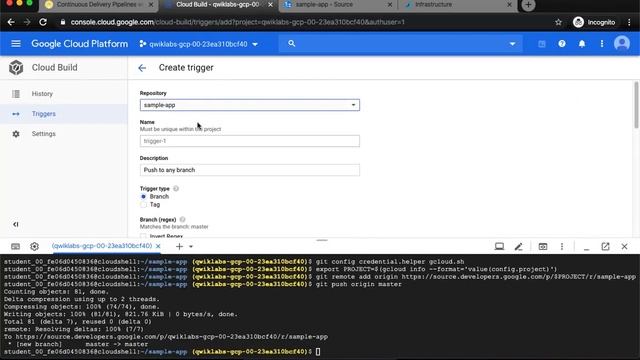
Task: Expand the search bar dropdown arrow
Action: point(512,44)
